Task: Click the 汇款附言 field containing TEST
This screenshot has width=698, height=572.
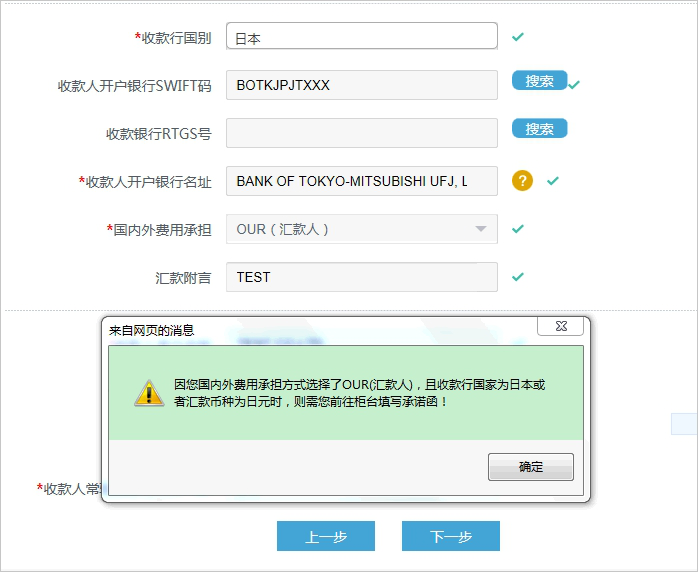Action: (361, 277)
